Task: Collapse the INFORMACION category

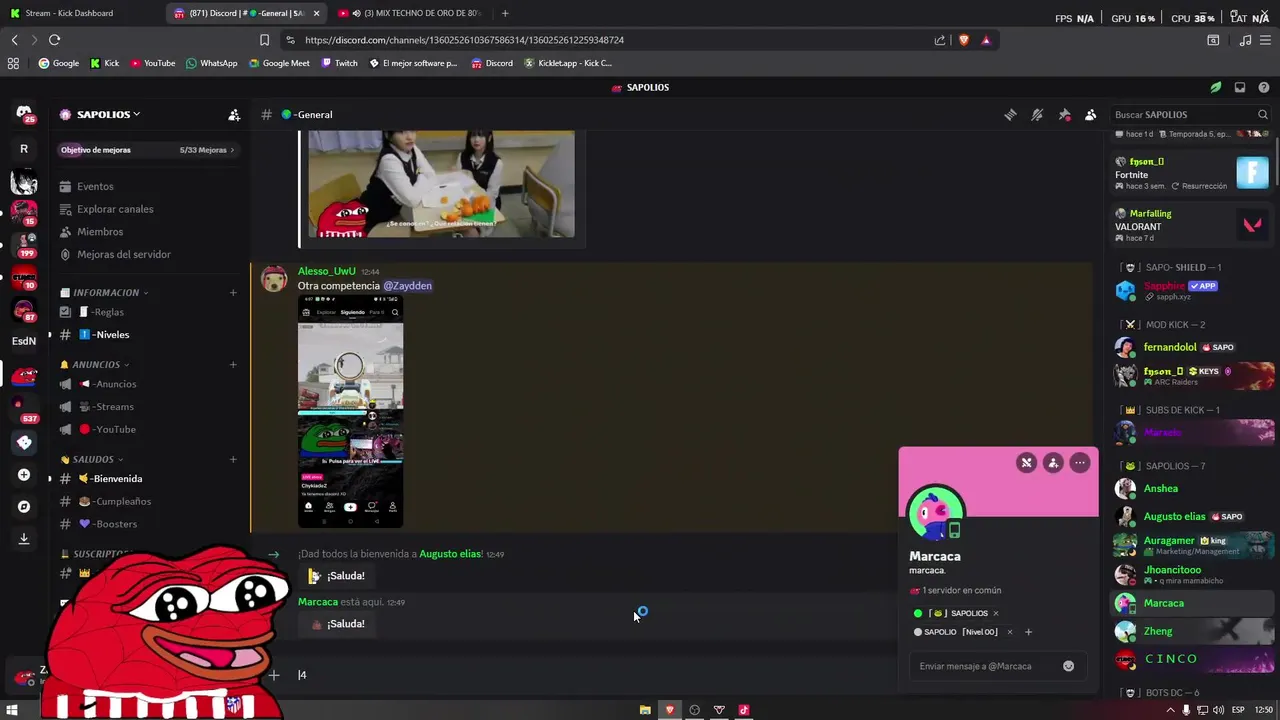Action: click(105, 293)
